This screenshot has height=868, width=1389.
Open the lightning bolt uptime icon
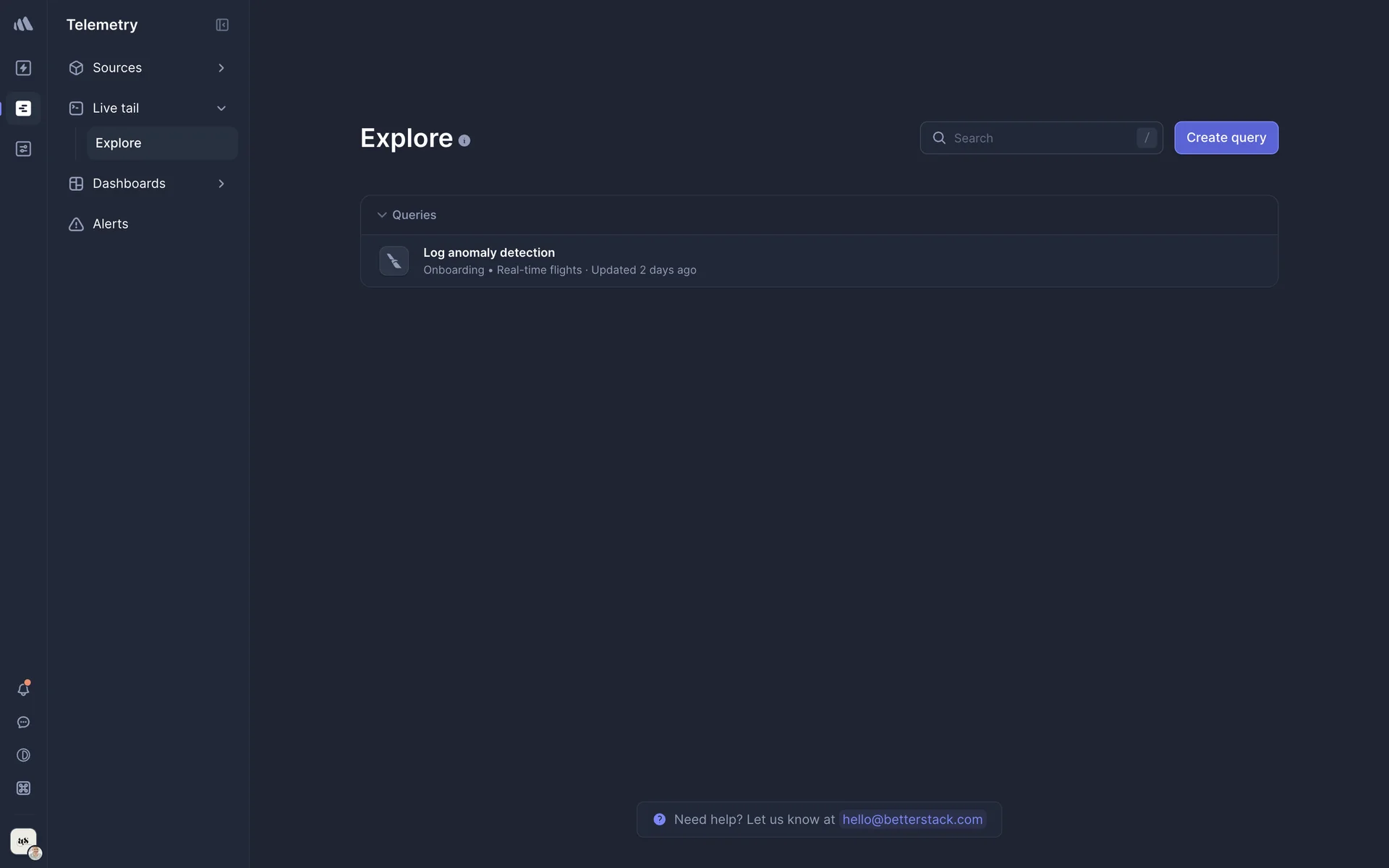23,68
